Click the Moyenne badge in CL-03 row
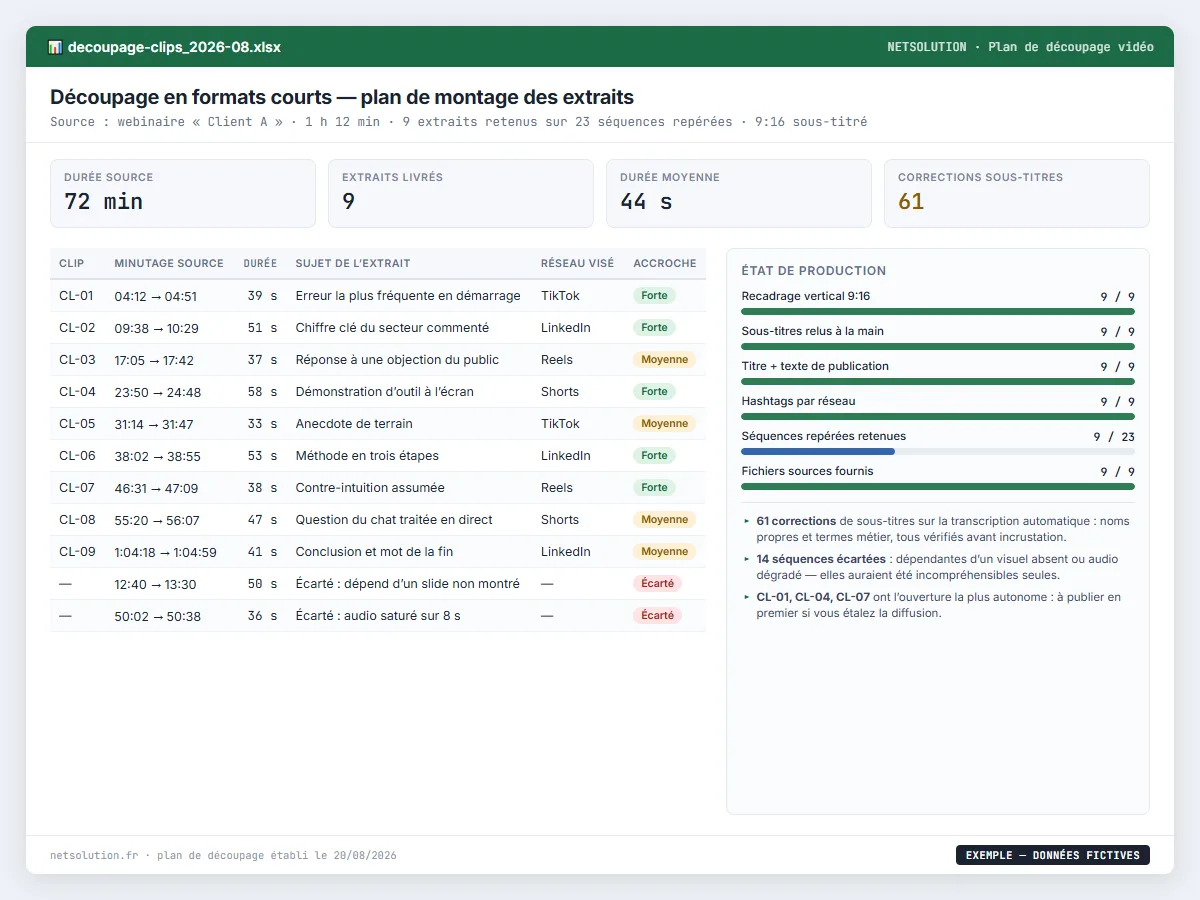 click(x=665, y=360)
